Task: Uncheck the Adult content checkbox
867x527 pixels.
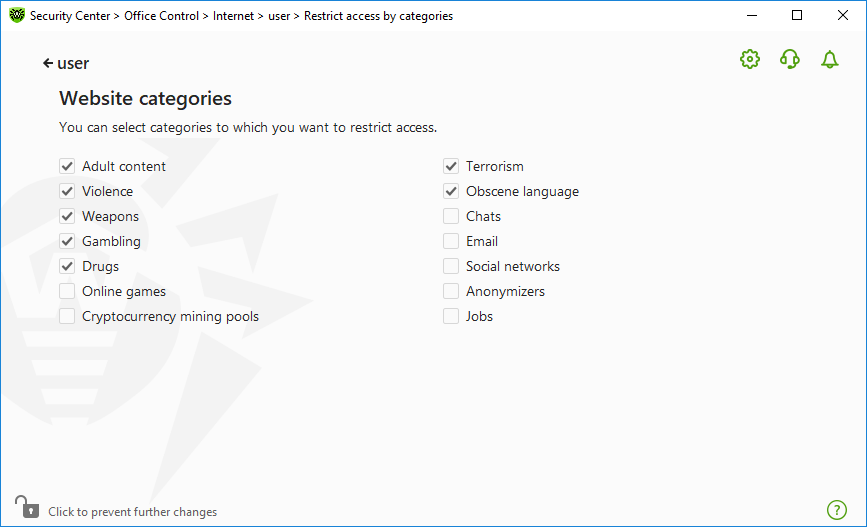Action: tap(67, 166)
